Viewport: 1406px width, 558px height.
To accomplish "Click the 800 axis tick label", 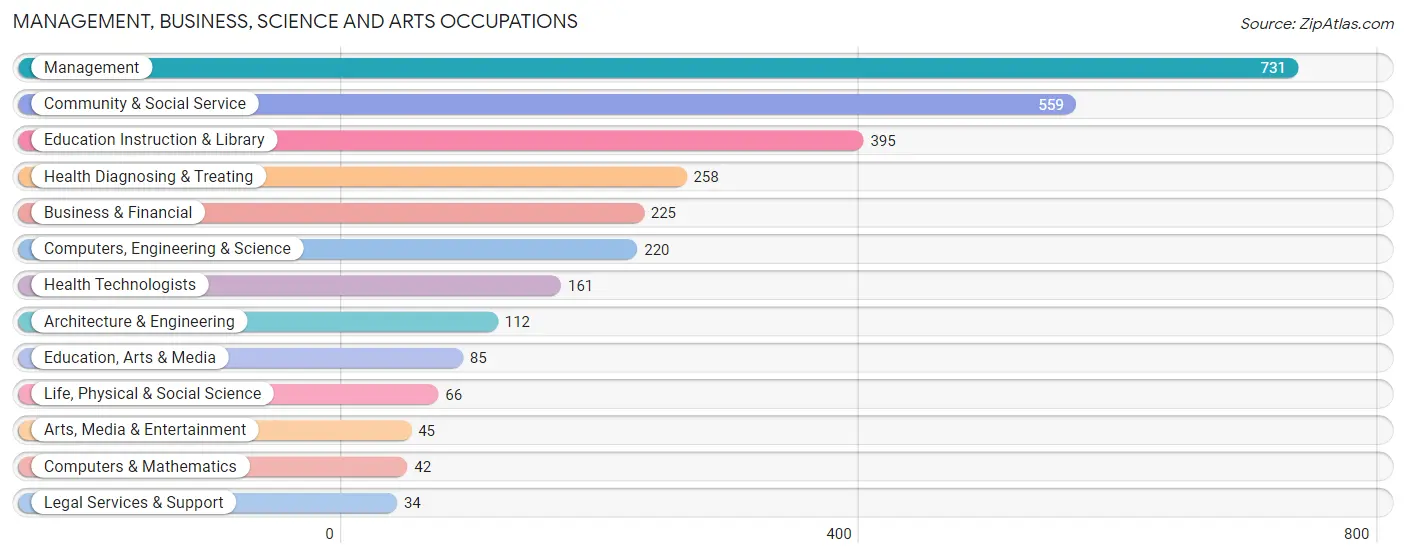I will pos(1356,534).
